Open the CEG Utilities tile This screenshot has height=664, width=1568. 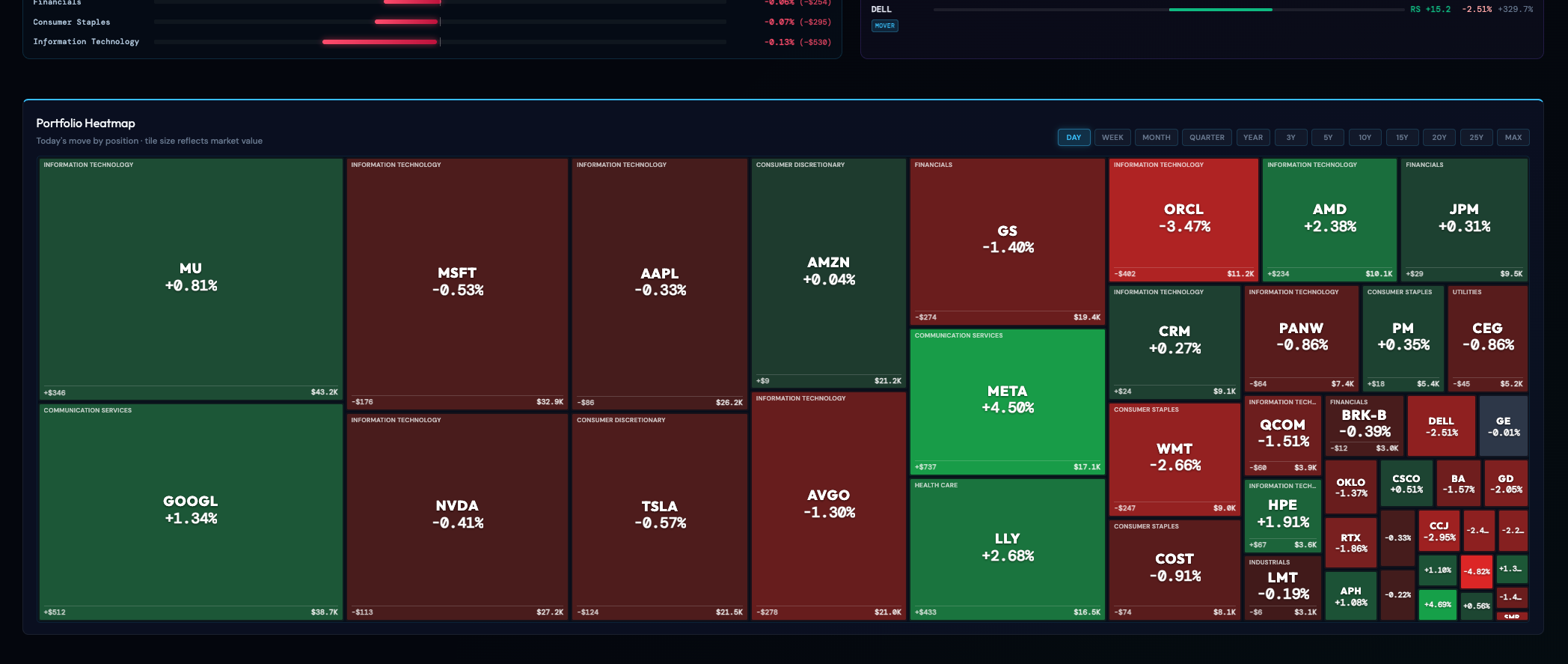click(x=1487, y=338)
